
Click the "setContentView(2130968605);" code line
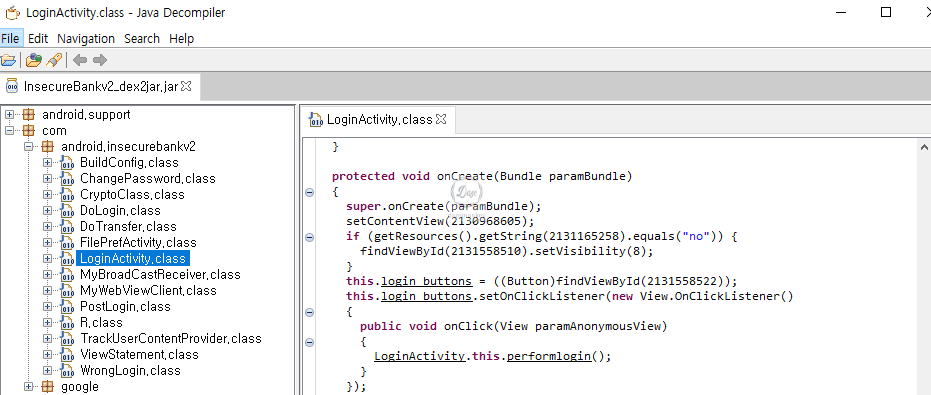pos(441,222)
